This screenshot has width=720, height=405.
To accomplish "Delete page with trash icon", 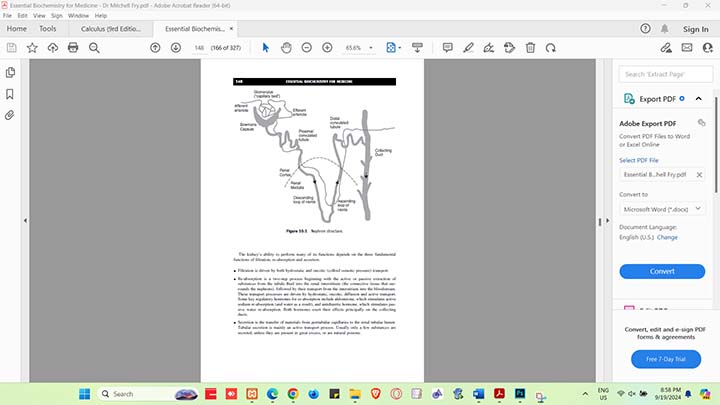I will tap(529, 48).
